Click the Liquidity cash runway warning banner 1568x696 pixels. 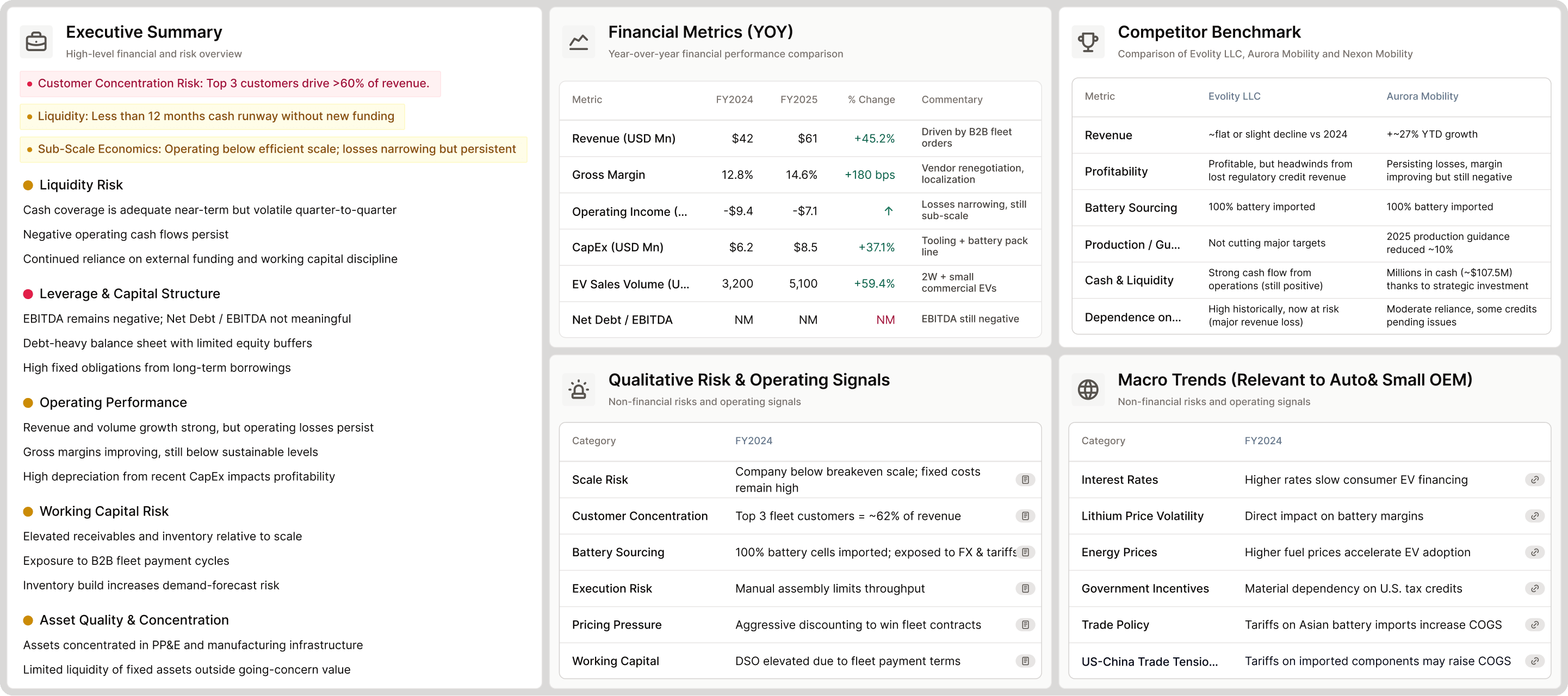tap(213, 116)
